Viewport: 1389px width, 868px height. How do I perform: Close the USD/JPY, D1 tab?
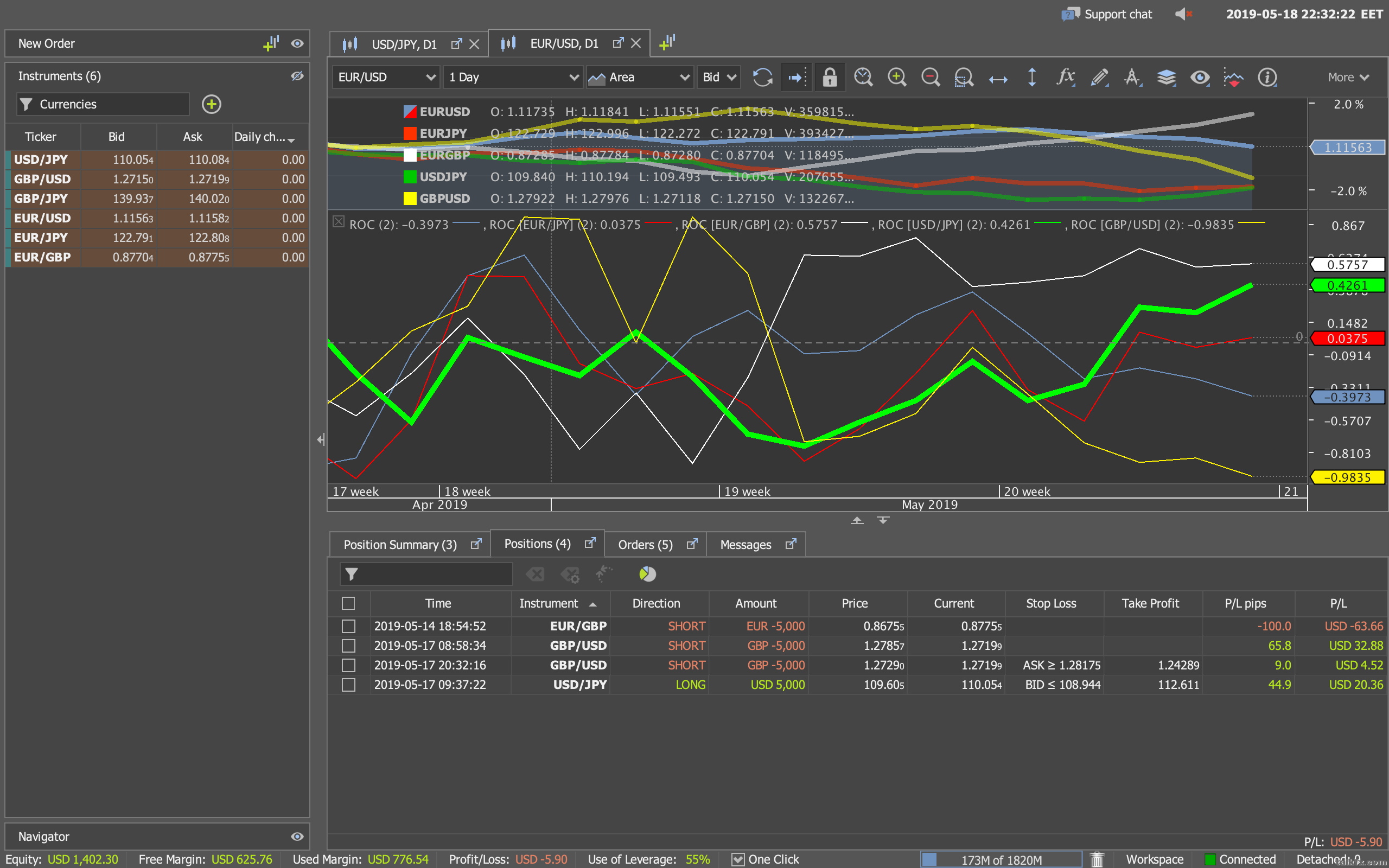474,43
